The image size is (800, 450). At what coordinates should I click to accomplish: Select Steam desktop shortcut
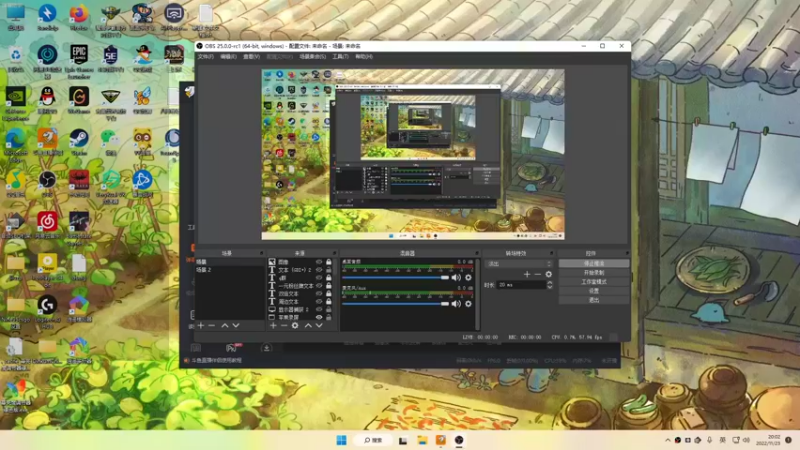pos(79,142)
